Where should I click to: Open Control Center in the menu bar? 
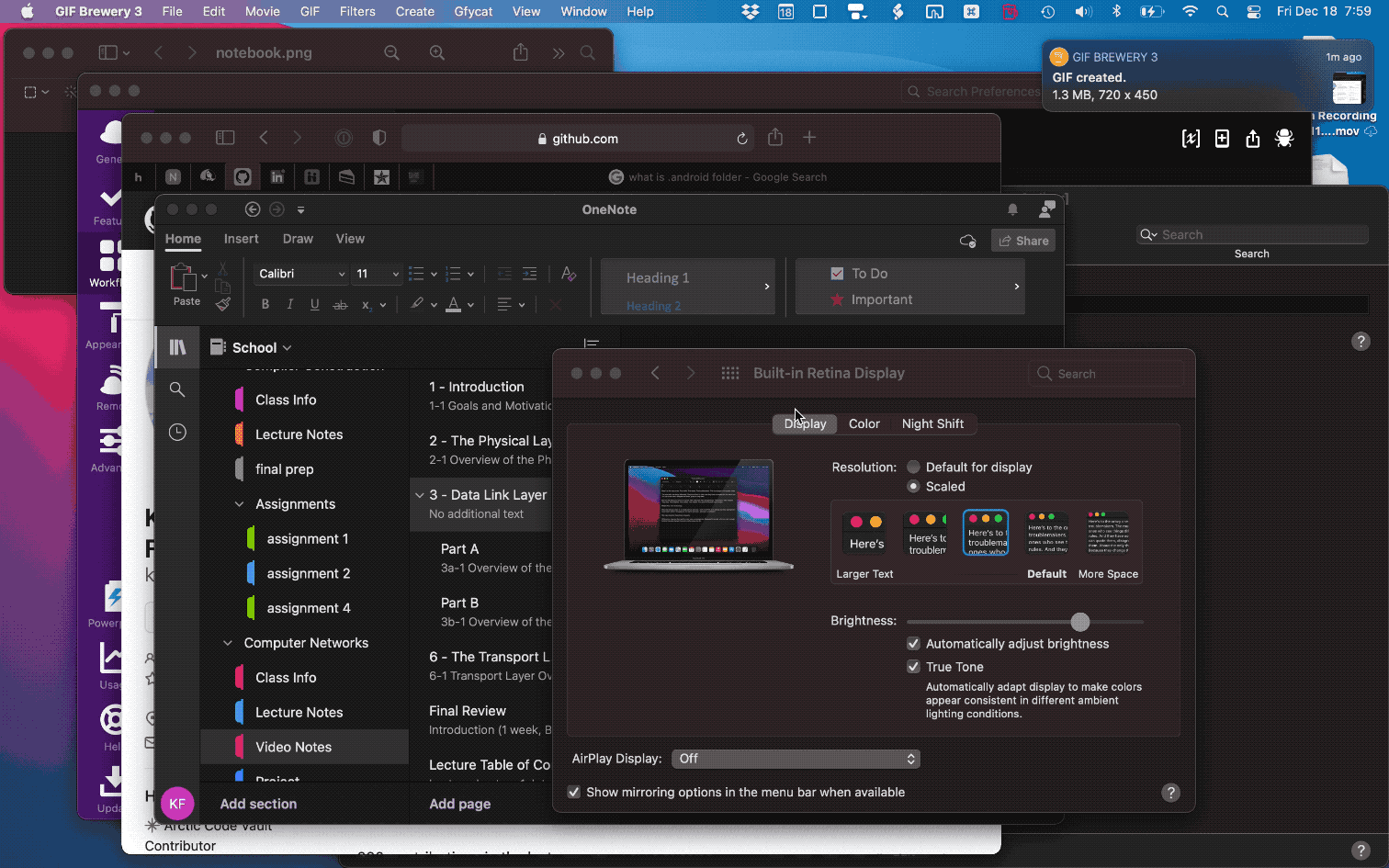1254,12
